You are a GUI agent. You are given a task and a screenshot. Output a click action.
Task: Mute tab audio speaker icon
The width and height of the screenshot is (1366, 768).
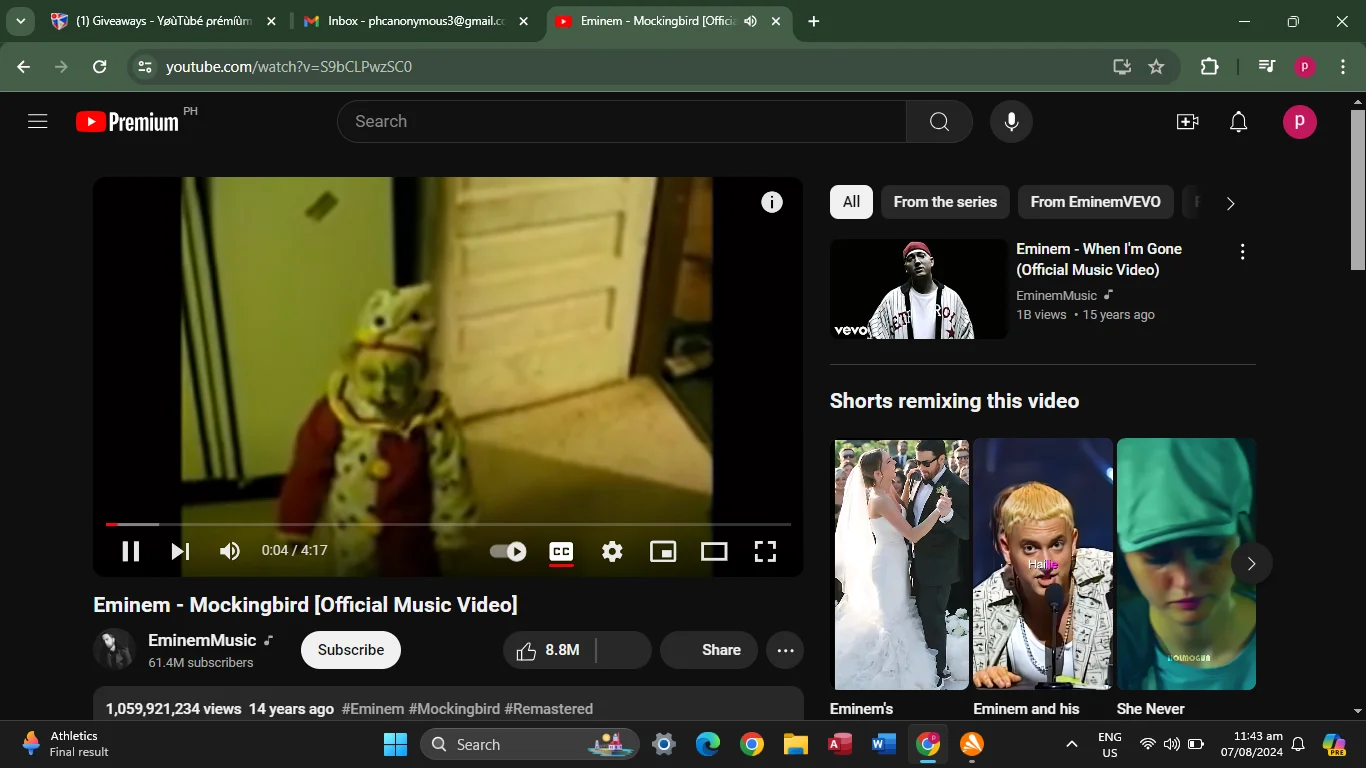pyautogui.click(x=751, y=21)
